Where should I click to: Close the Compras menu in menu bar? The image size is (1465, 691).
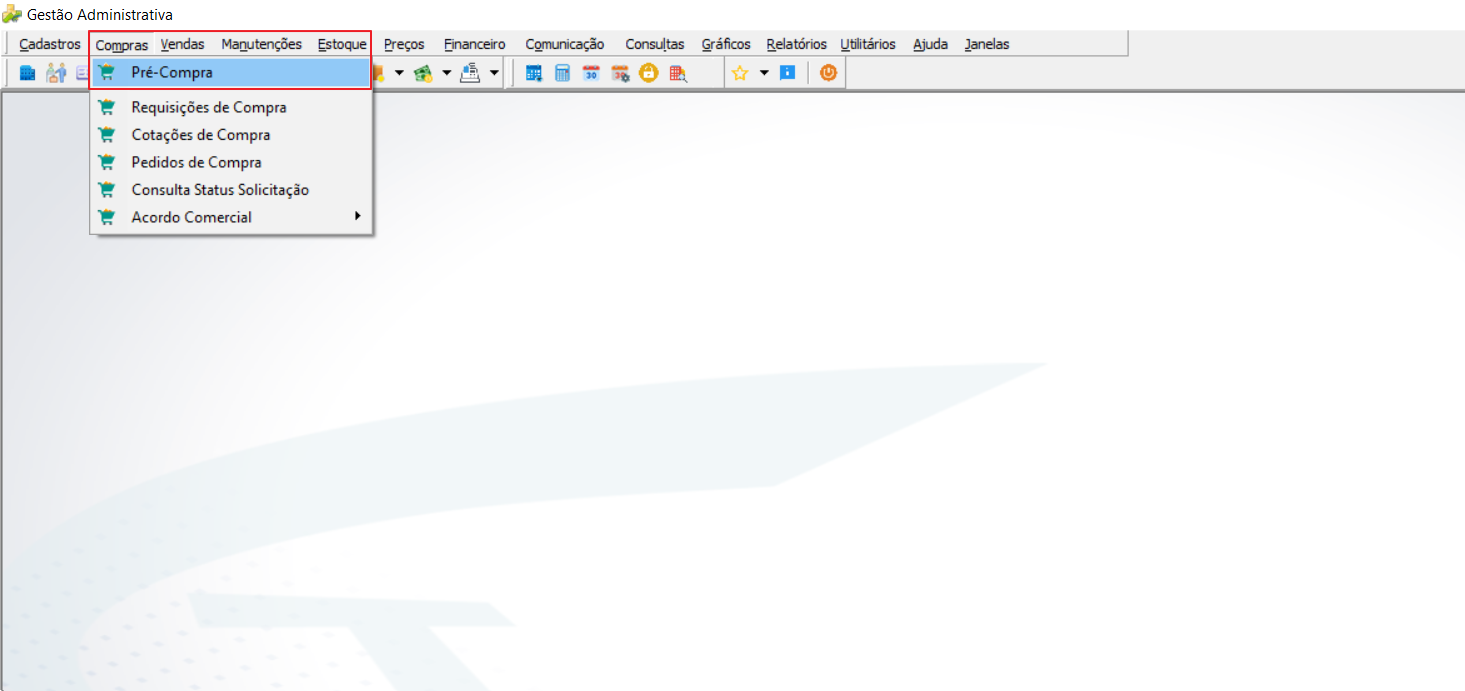pos(122,45)
